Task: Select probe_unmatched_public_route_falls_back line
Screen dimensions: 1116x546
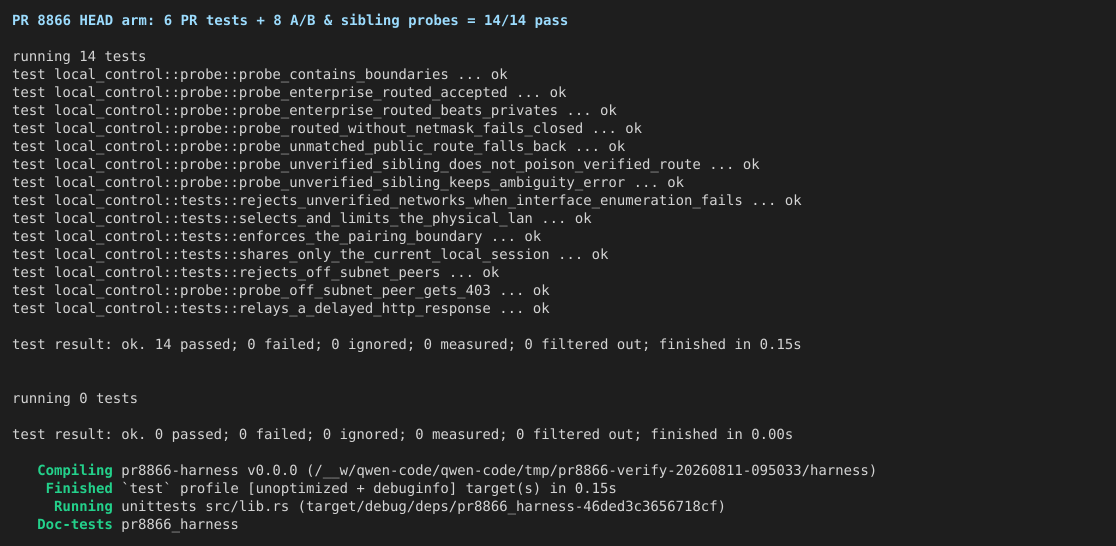Action: point(319,147)
